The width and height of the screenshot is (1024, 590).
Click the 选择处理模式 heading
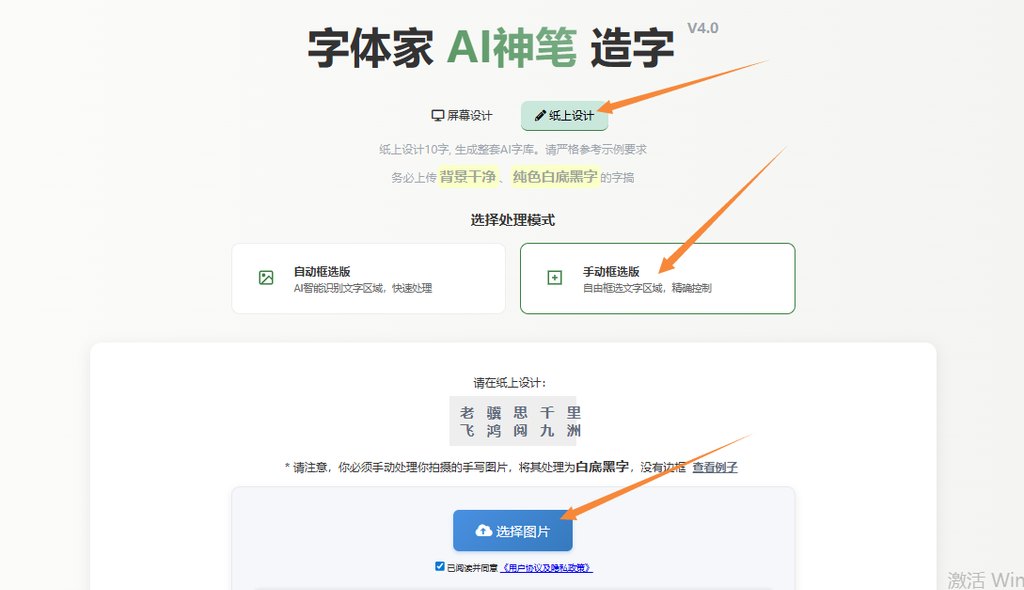point(513,220)
